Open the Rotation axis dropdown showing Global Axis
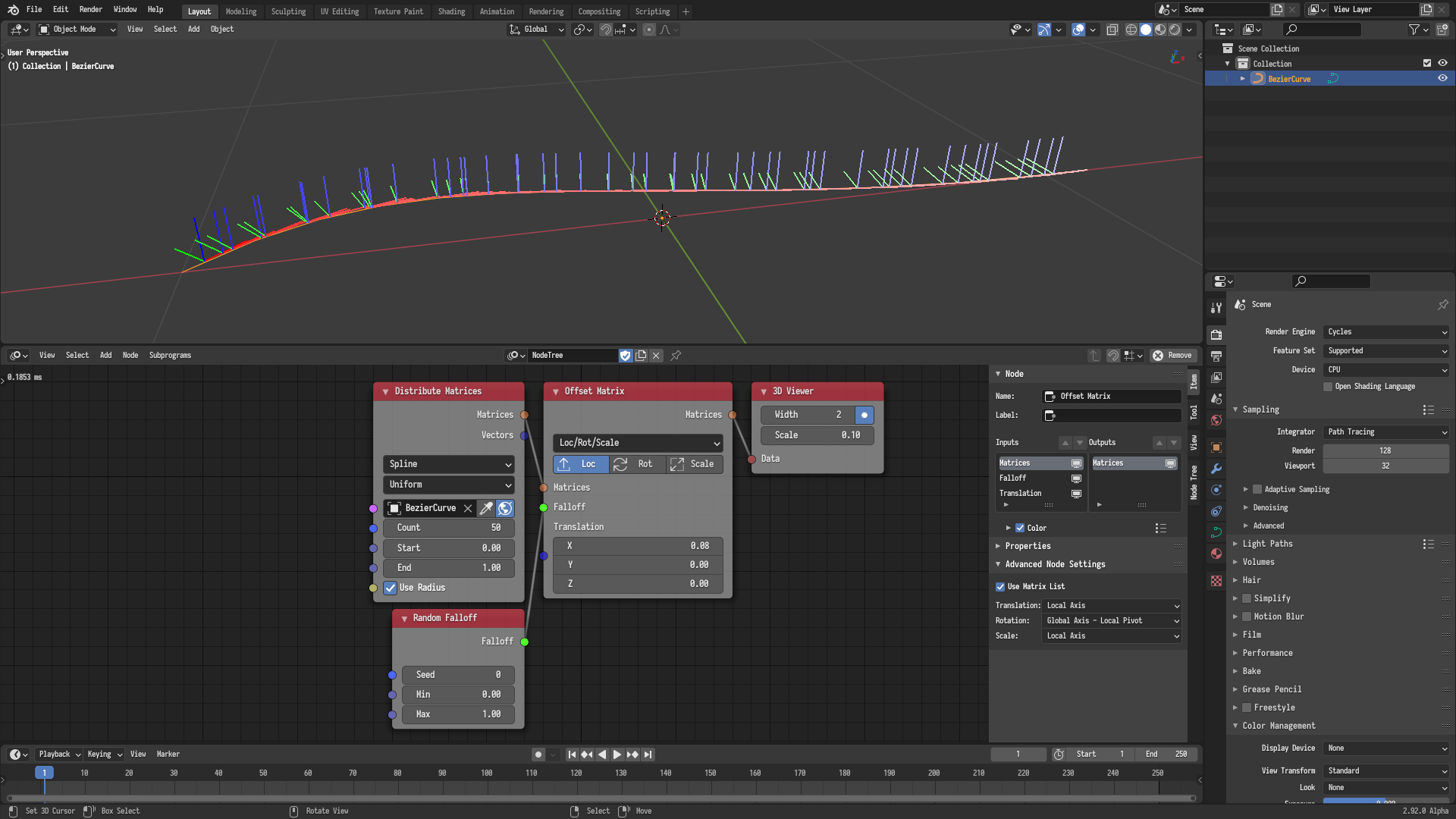 [x=1110, y=620]
